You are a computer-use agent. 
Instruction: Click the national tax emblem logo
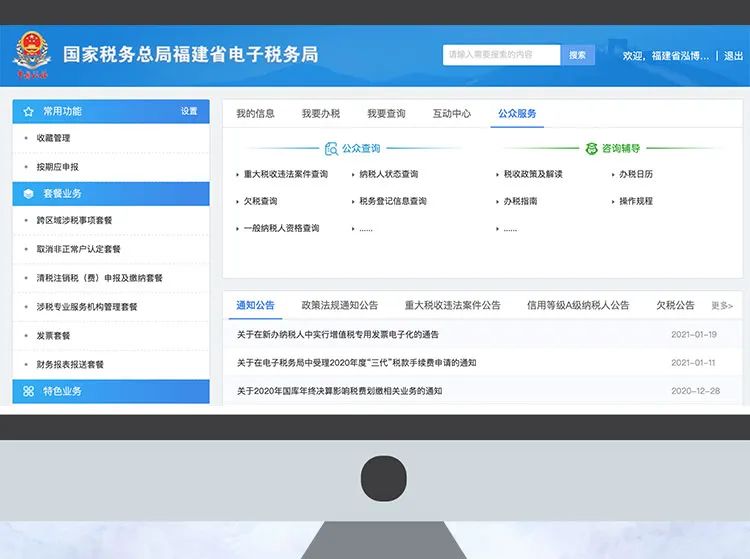[32, 55]
